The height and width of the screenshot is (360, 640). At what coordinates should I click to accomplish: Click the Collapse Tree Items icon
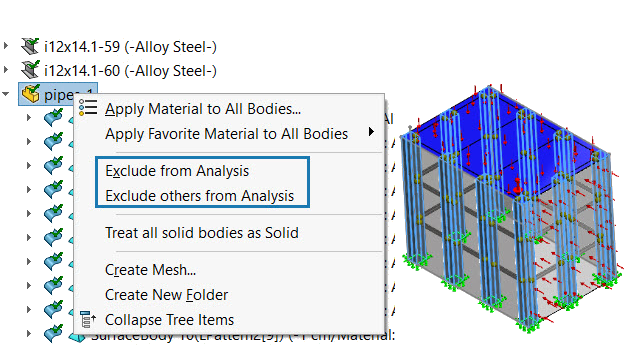pyautogui.click(x=88, y=319)
